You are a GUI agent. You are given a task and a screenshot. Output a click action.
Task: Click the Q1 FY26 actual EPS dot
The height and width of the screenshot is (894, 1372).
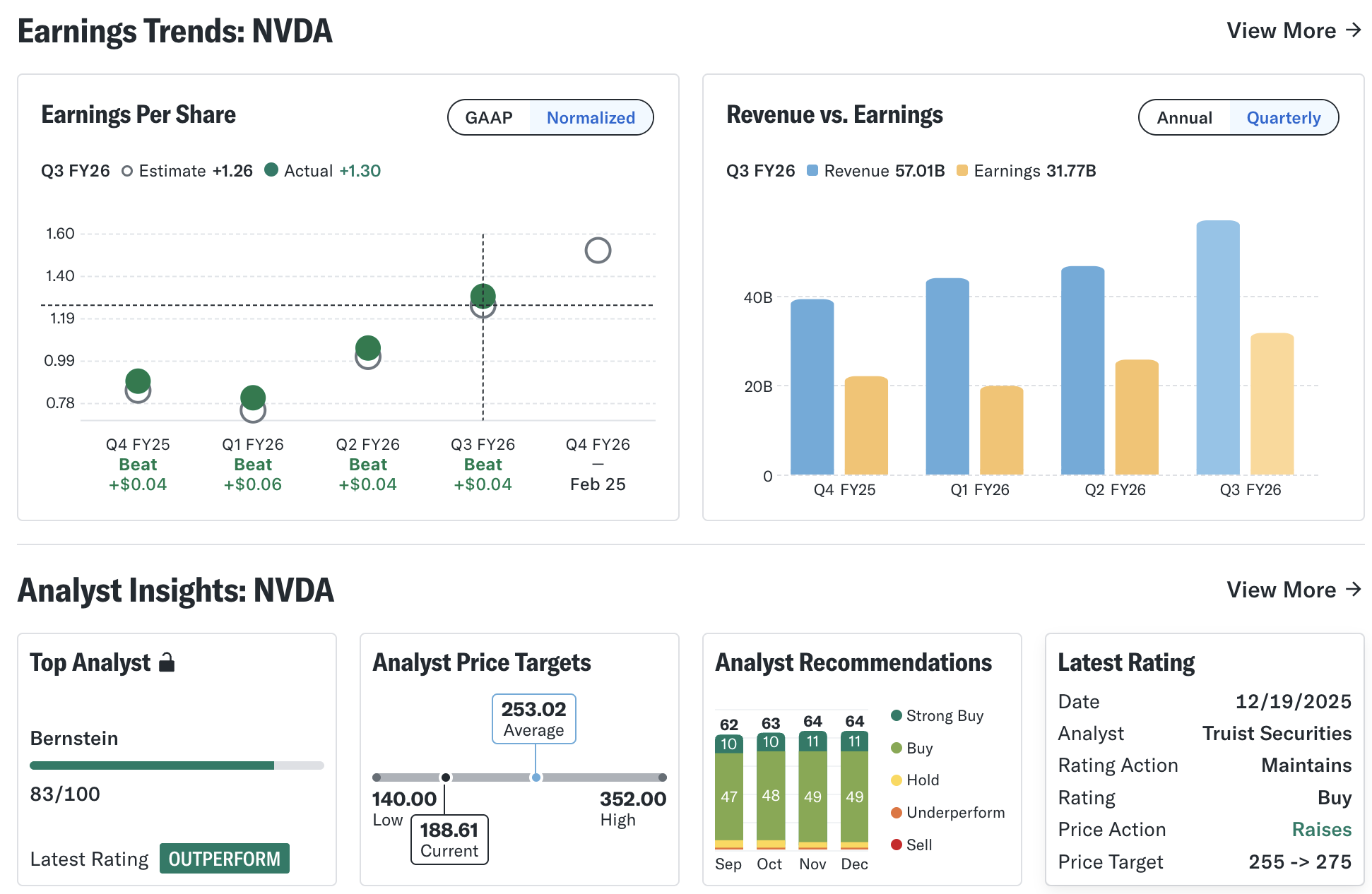(253, 397)
